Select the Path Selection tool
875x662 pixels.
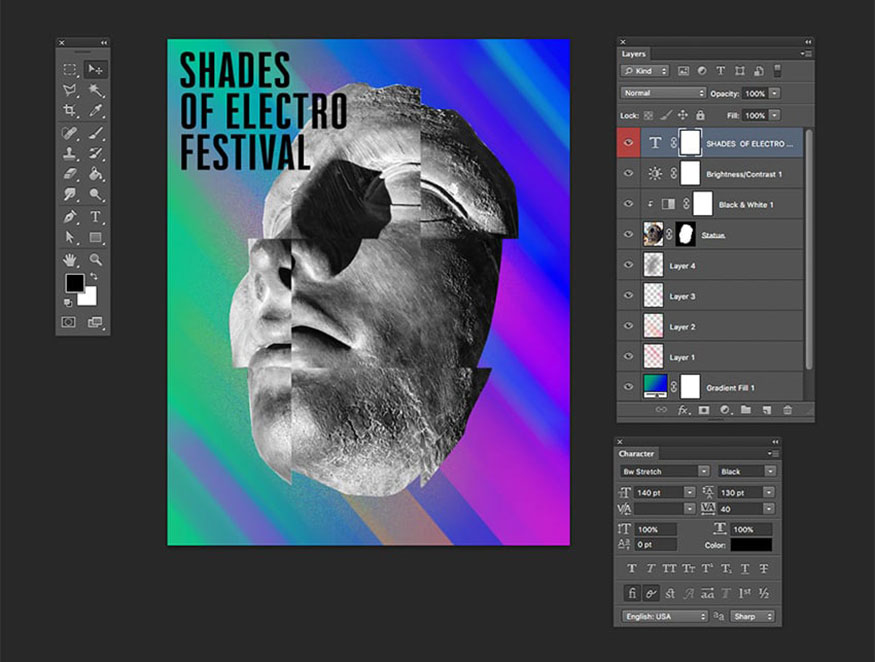70,237
